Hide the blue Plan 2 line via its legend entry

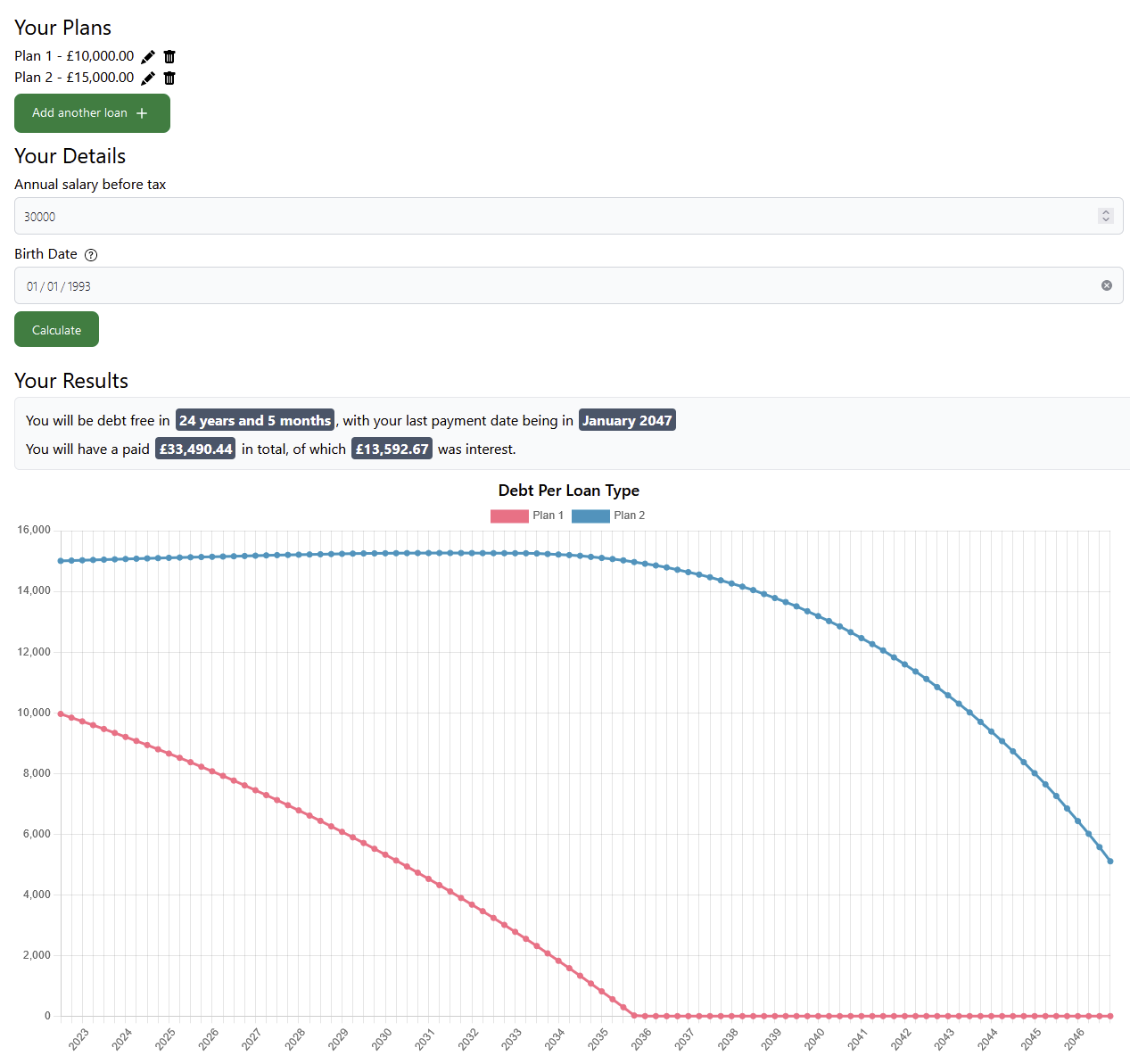pos(608,516)
